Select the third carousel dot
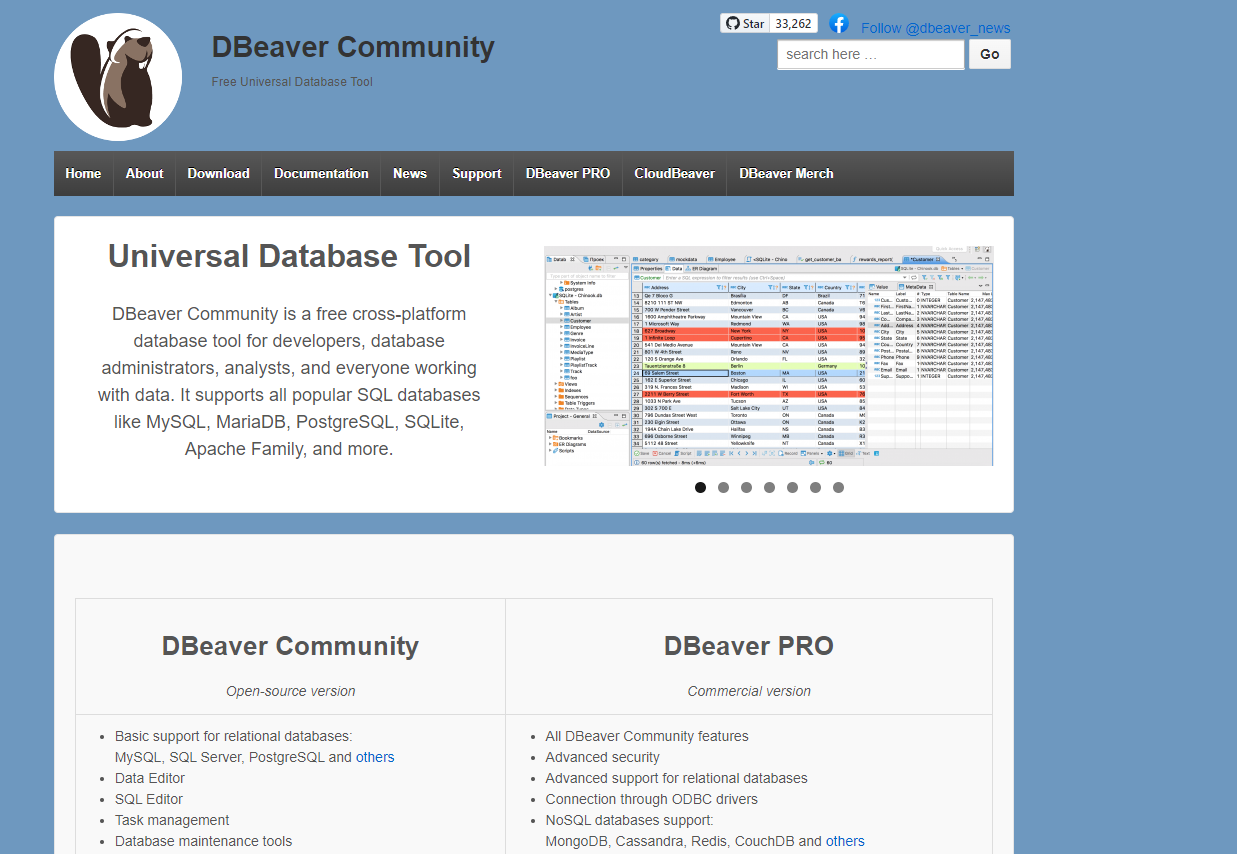 [x=746, y=488]
